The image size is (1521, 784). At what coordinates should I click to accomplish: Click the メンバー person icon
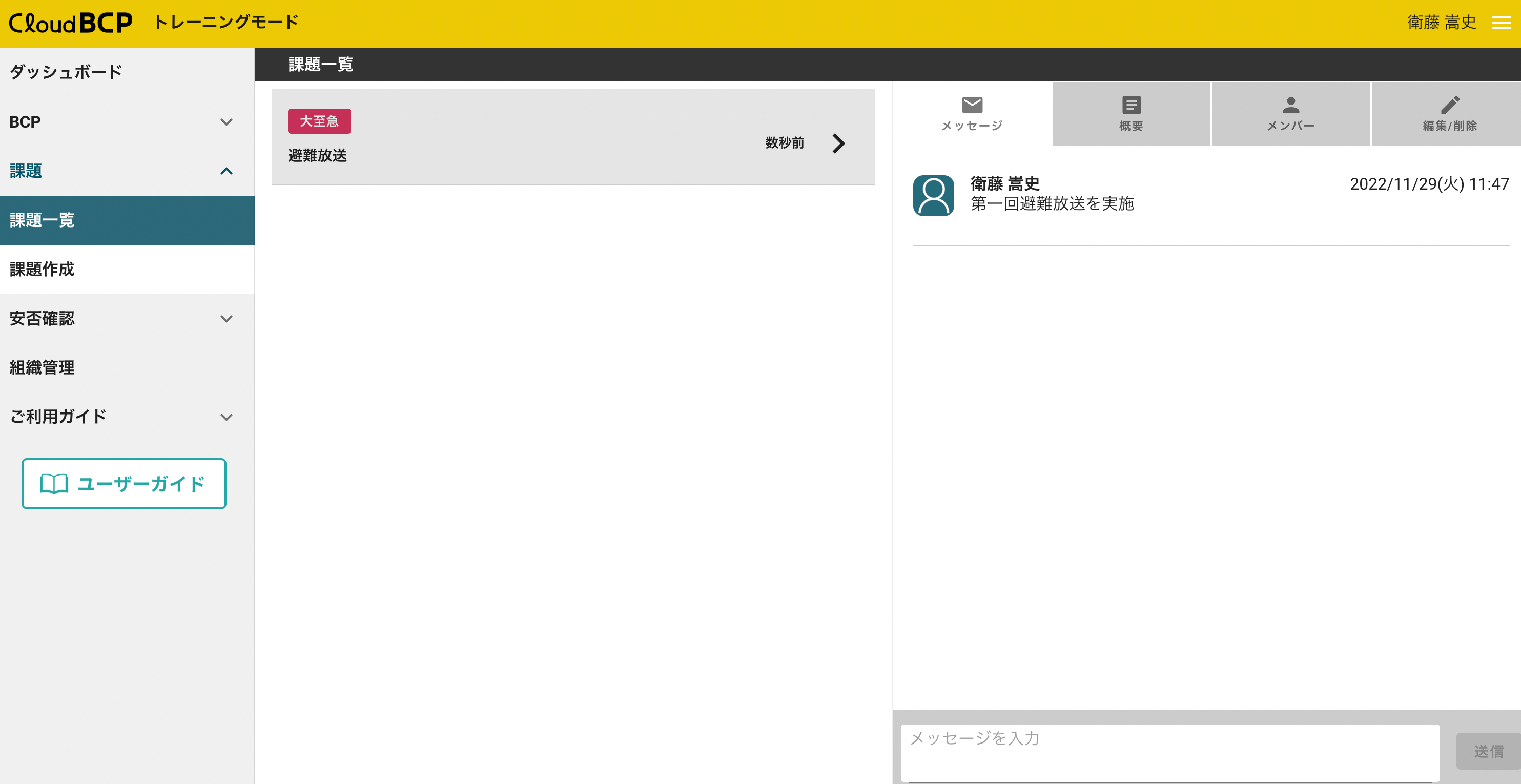tap(1291, 105)
